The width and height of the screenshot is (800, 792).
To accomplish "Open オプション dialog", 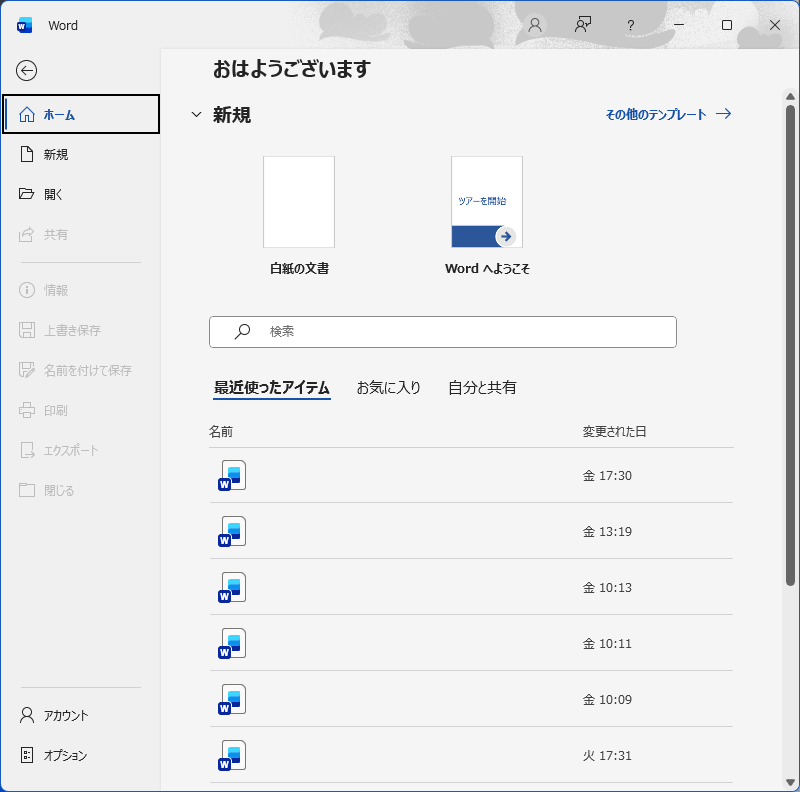I will [x=81, y=755].
